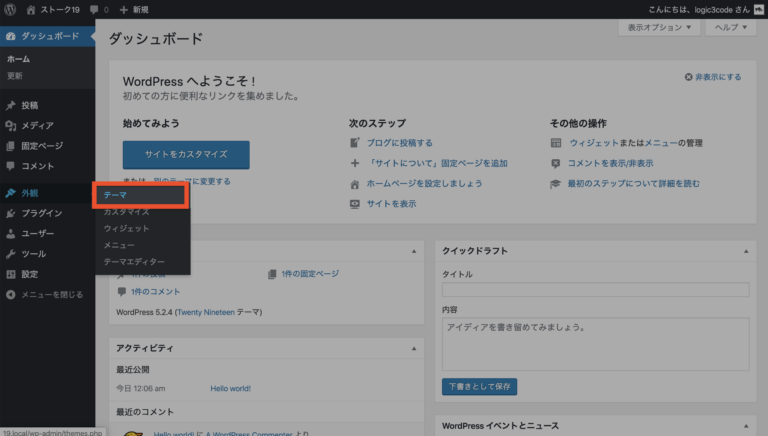The image size is (768, 436).
Task: Click the メディア icon in sidebar
Action: click(x=10, y=125)
